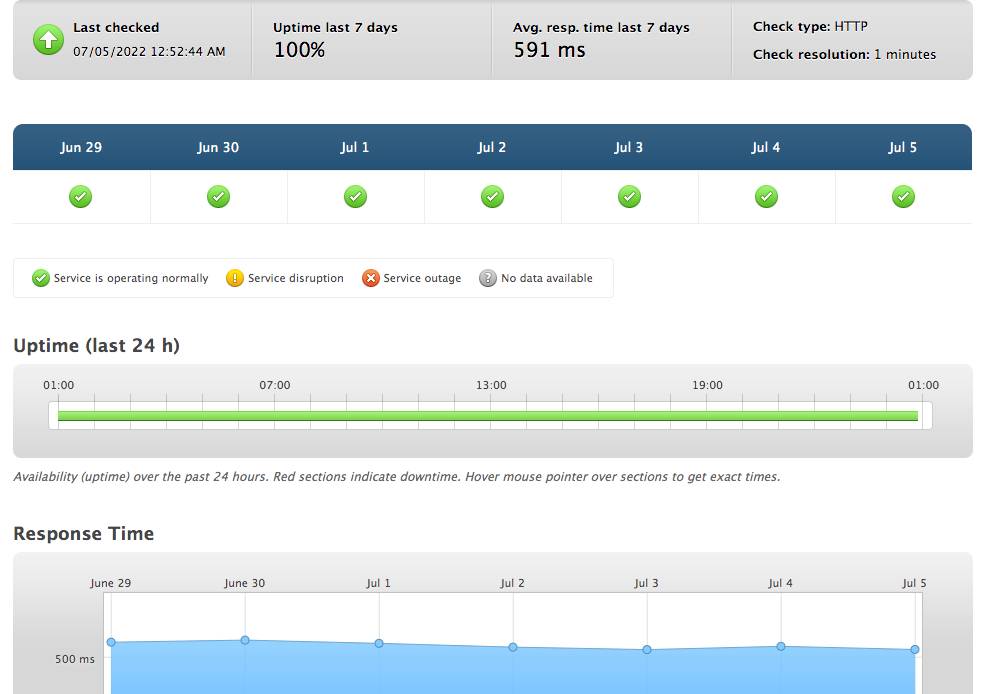The height and width of the screenshot is (694, 988).
Task: Select the Jul 4 column header
Action: pos(766,147)
